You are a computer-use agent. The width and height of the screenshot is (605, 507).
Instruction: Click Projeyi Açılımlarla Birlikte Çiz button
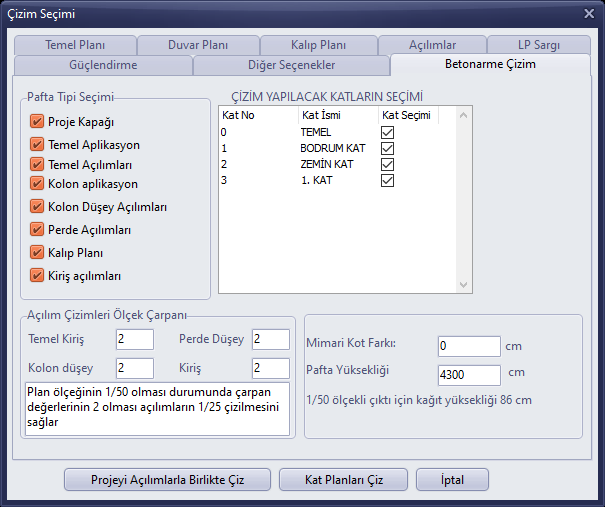tap(167, 480)
